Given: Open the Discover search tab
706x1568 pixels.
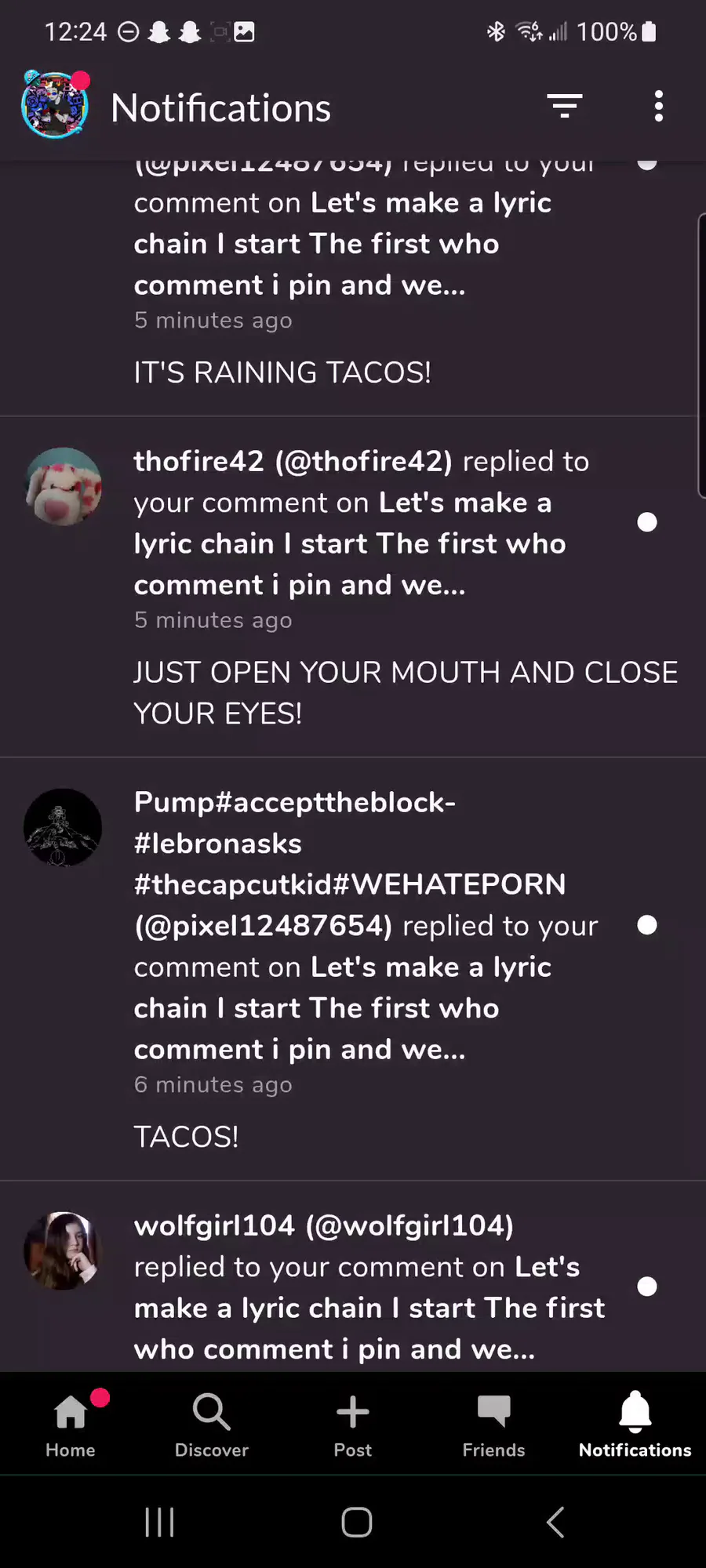Looking at the screenshot, I should pos(211,1424).
